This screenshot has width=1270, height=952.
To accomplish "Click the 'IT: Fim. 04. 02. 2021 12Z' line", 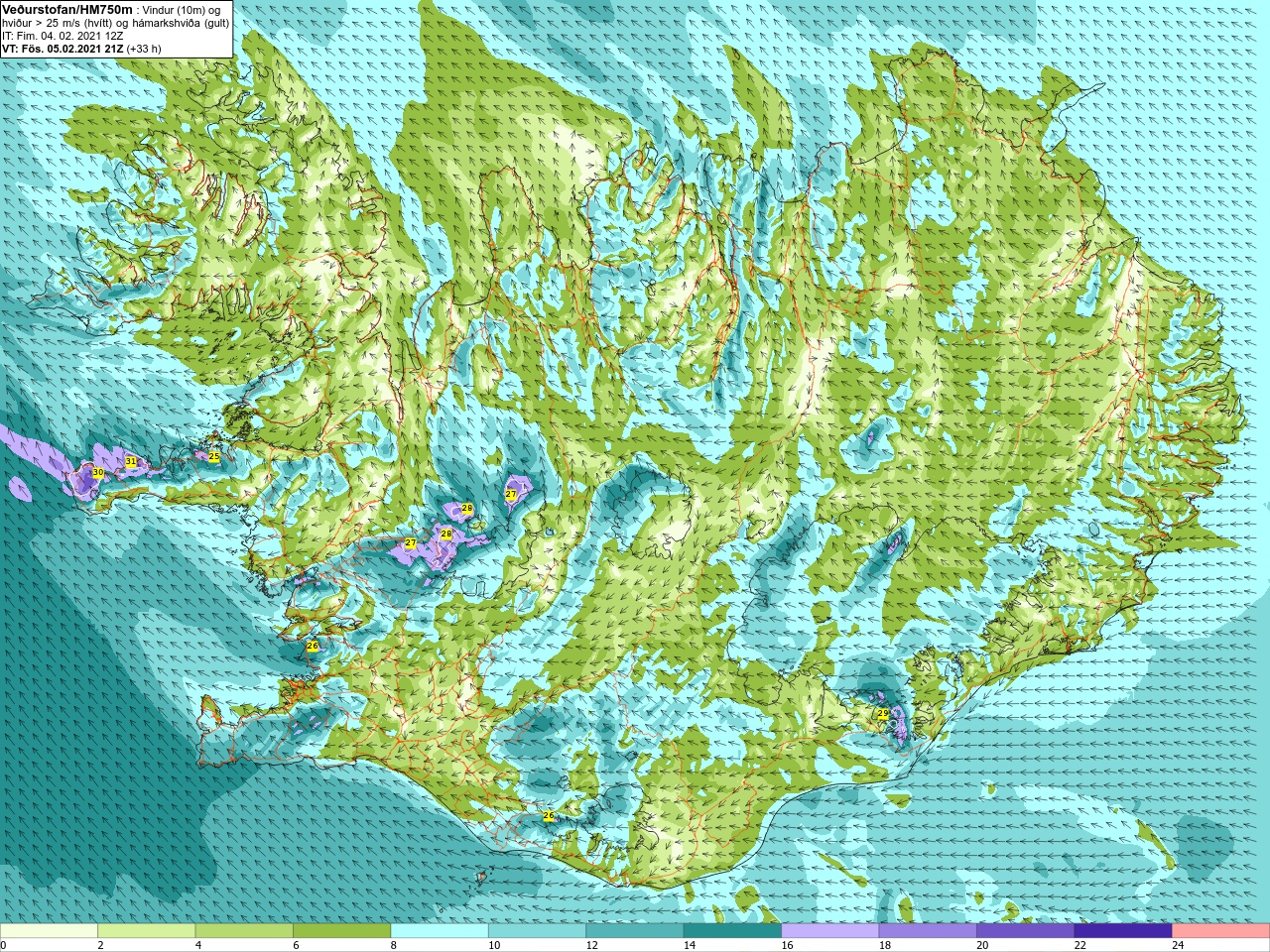I will point(63,36).
